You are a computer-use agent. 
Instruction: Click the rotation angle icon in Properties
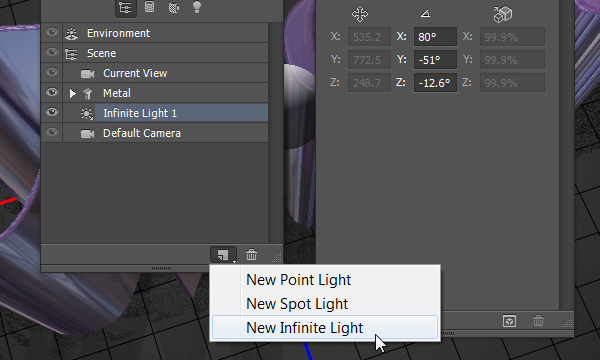pos(426,14)
